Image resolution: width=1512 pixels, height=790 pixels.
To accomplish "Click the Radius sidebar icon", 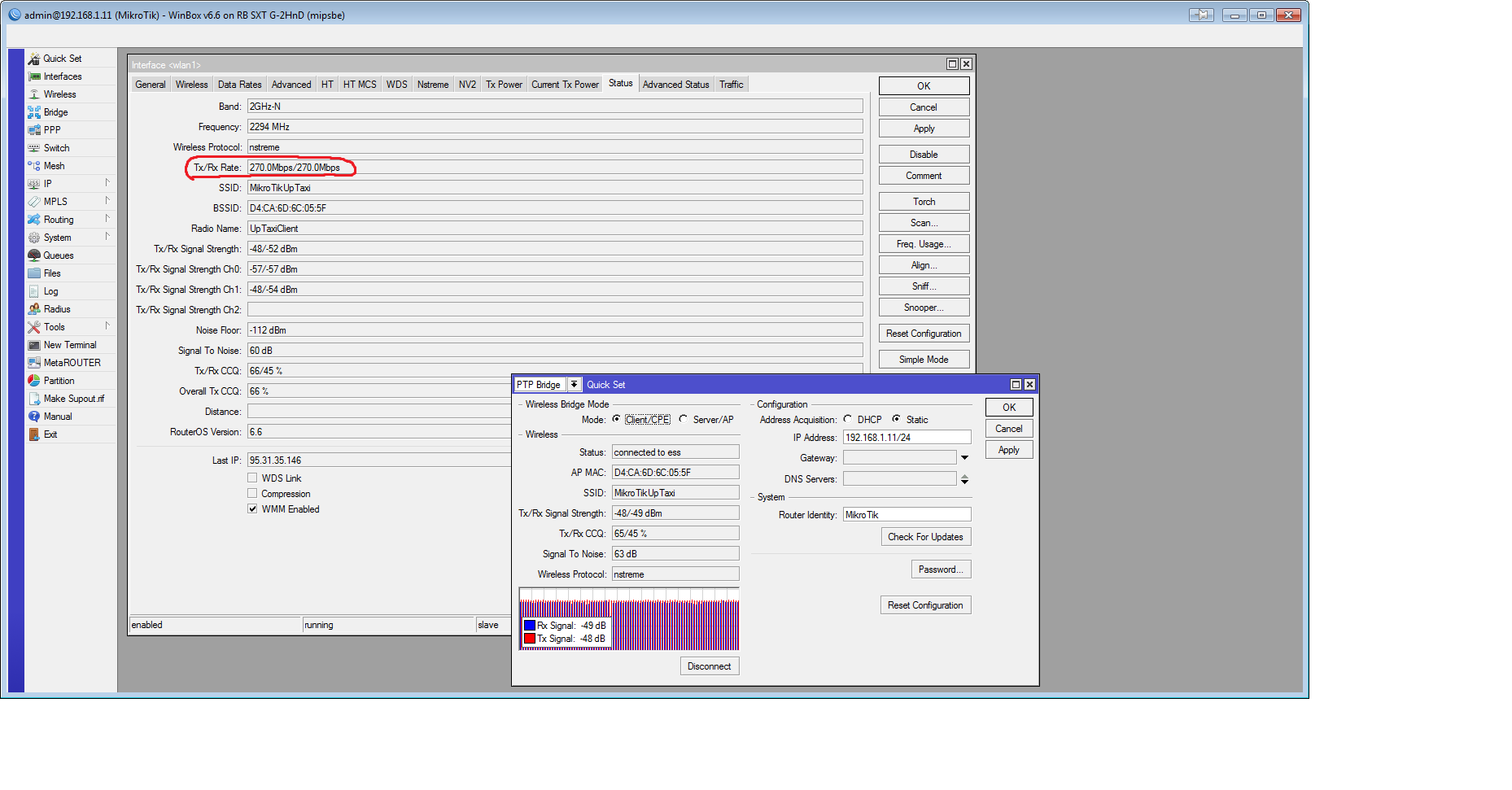I will point(34,309).
